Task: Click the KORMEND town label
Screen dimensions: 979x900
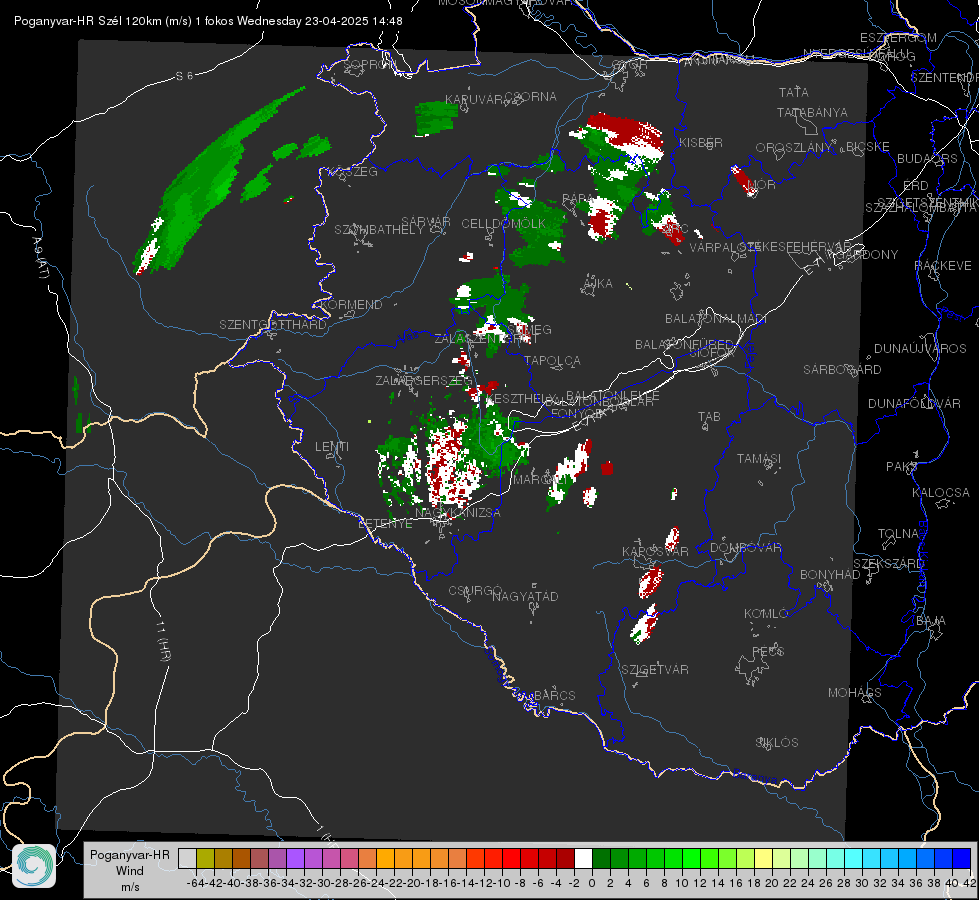Action: coord(350,305)
